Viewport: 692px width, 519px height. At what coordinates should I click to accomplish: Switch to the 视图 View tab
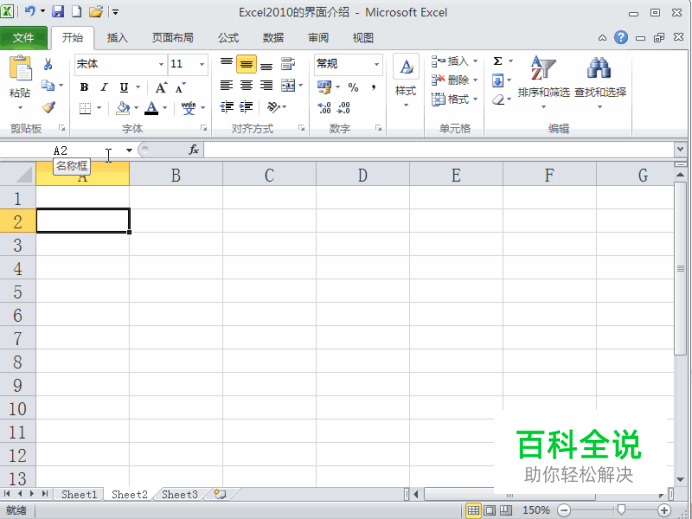(363, 38)
